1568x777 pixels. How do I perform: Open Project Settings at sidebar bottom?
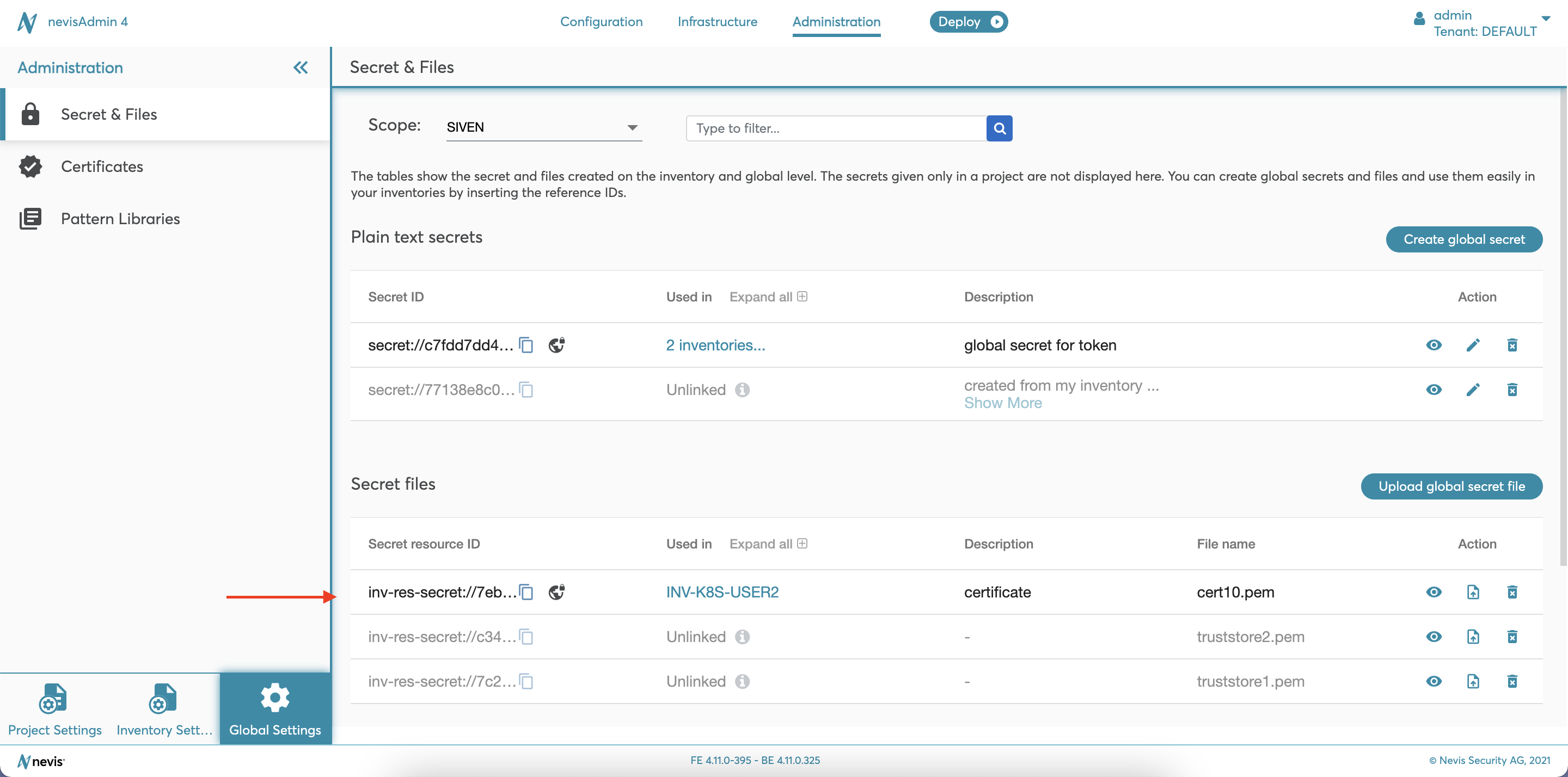click(x=55, y=709)
